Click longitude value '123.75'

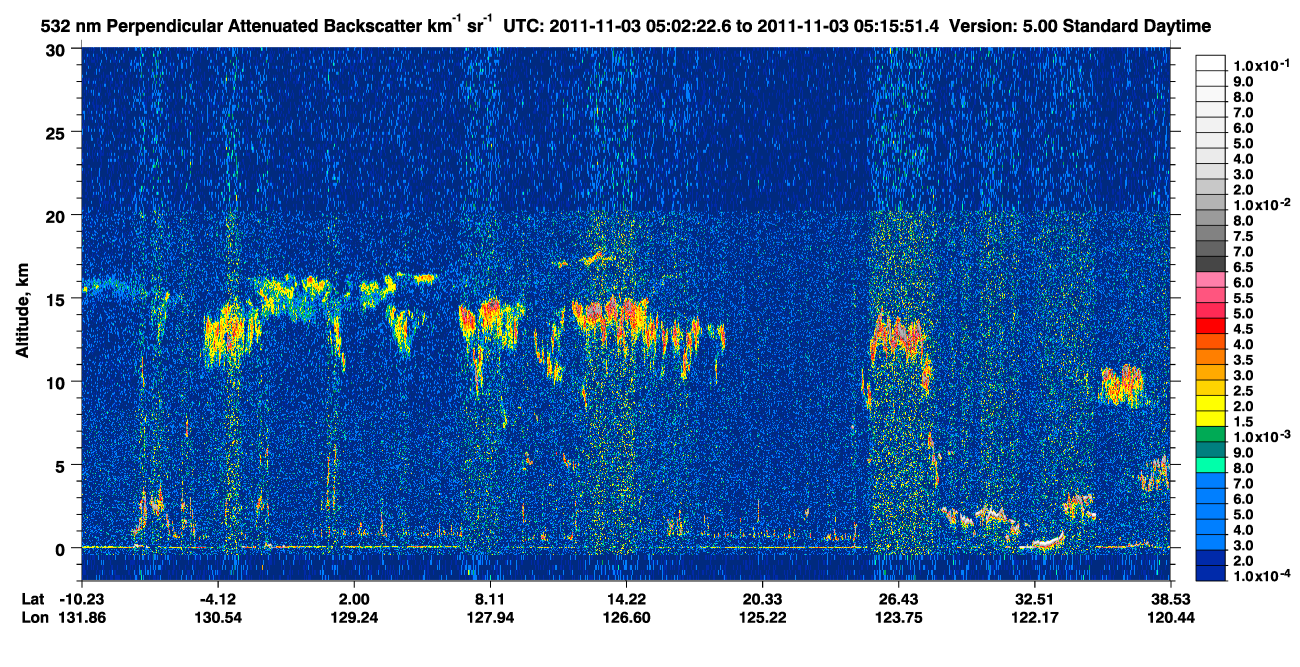click(898, 617)
